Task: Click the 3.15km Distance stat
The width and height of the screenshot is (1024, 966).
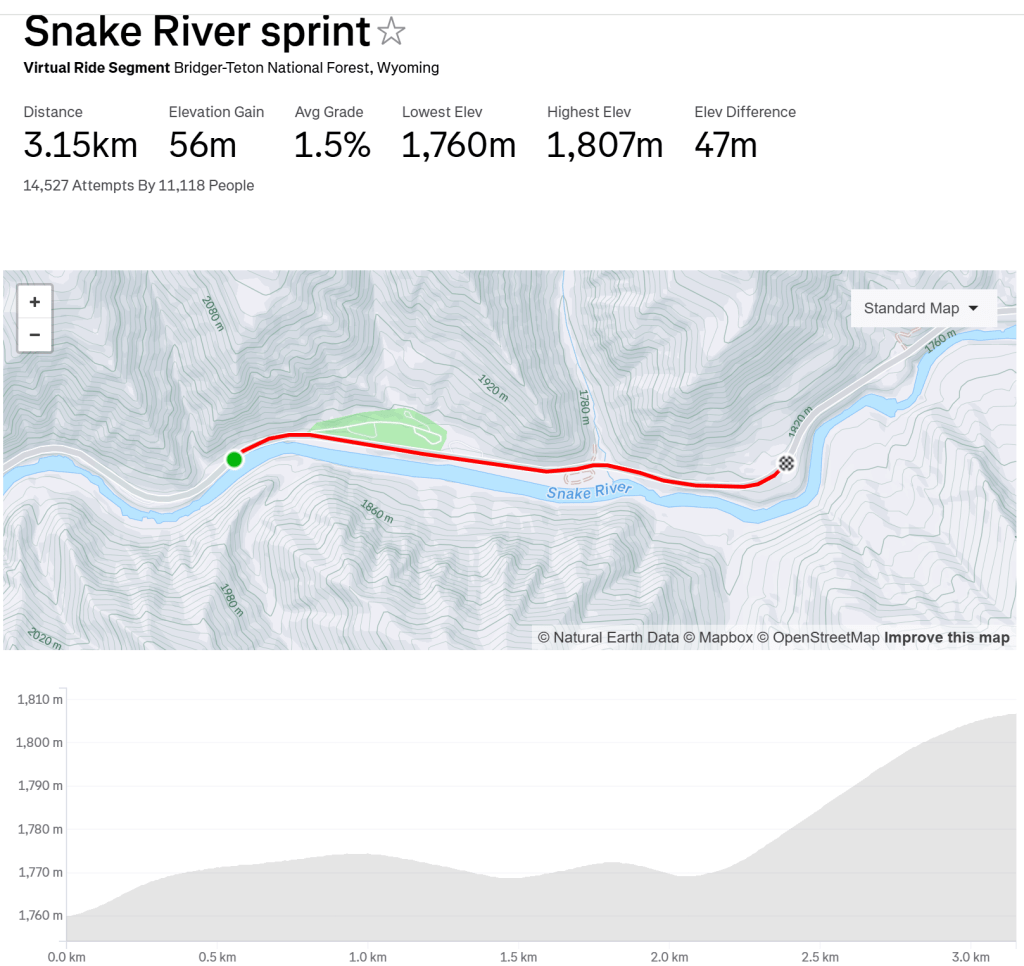Action: 80,145
